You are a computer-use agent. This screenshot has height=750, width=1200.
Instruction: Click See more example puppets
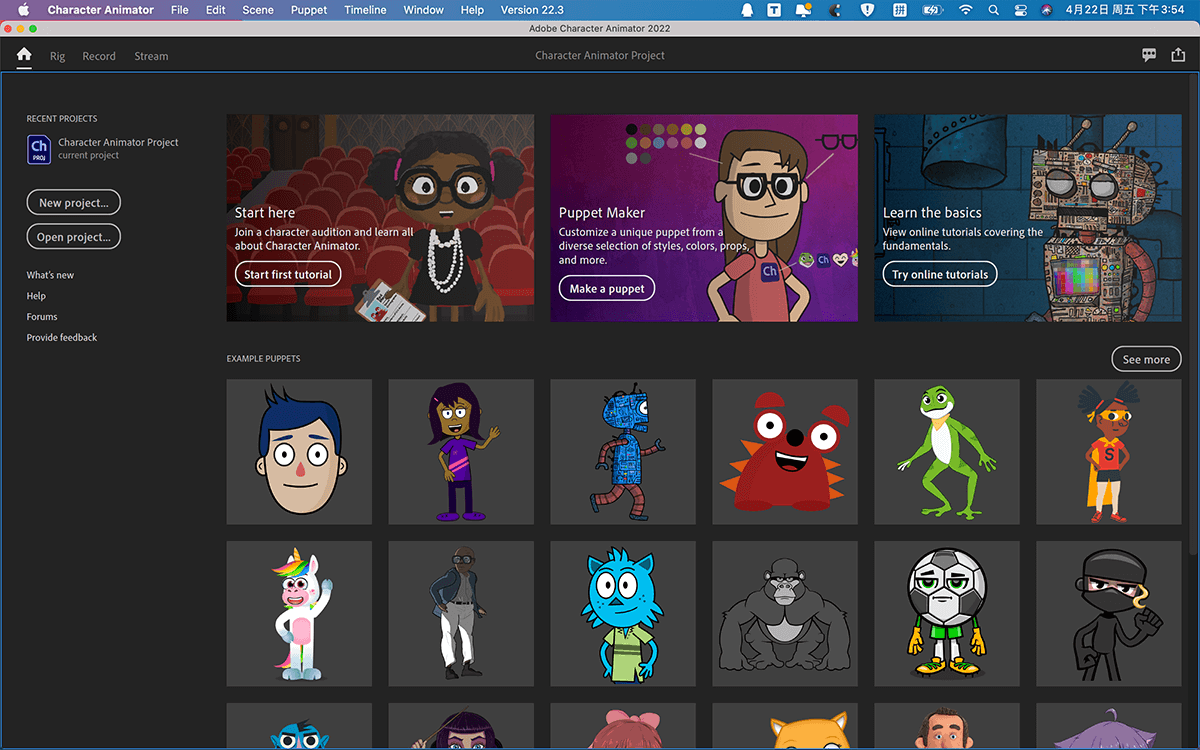[1146, 359]
